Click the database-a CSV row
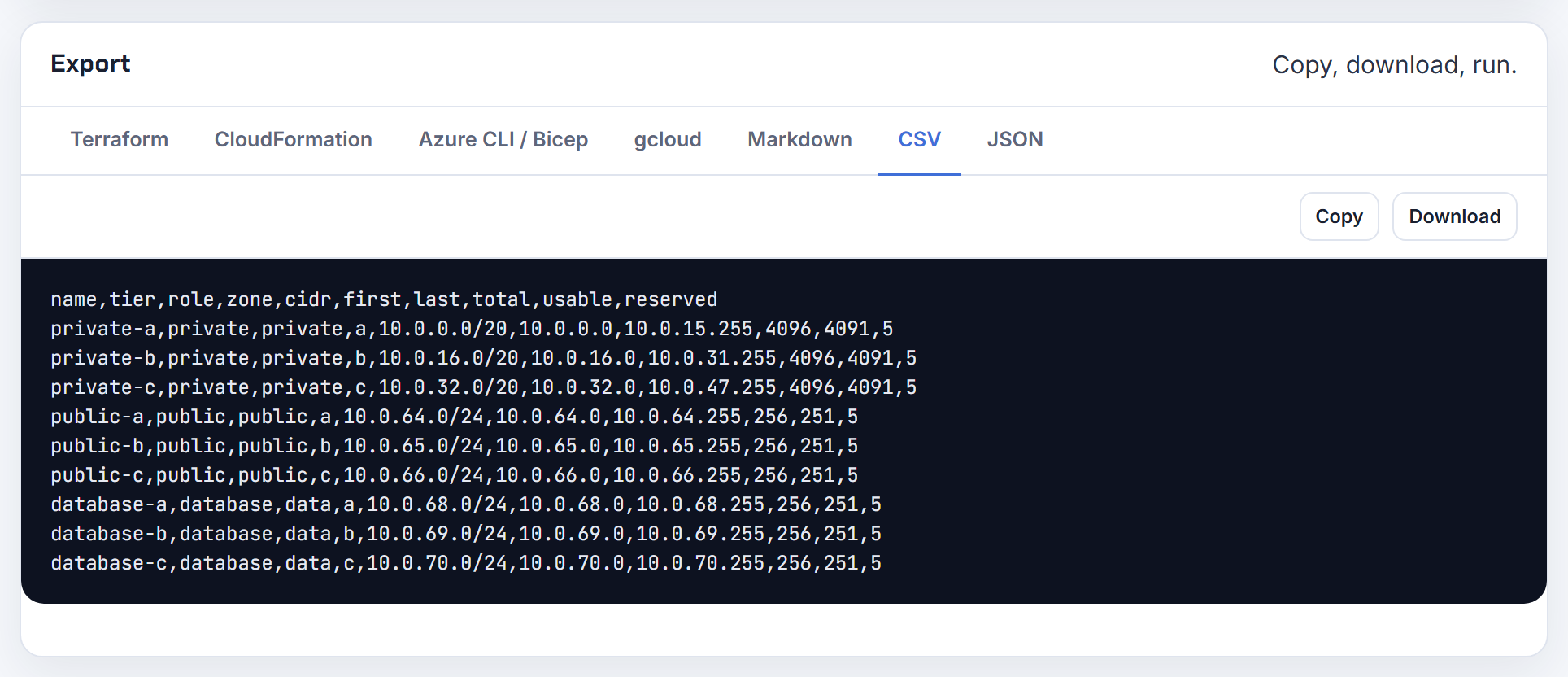This screenshot has height=677, width=1568. click(x=466, y=504)
